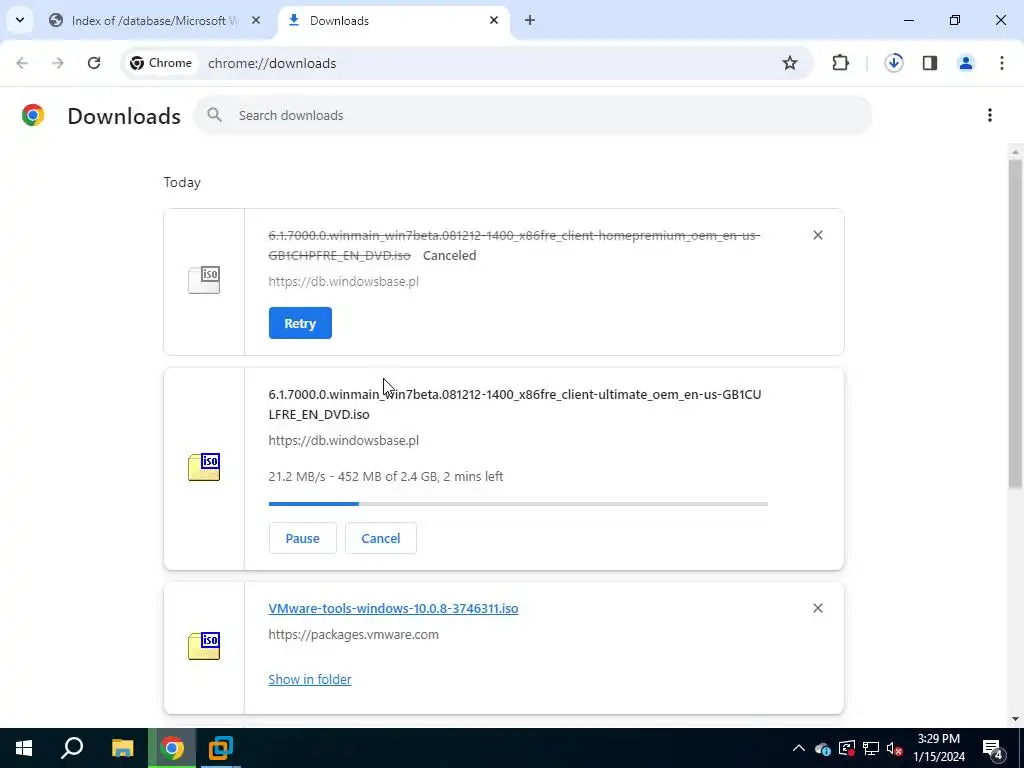Remove the canceled homepremium download entry

tap(818, 235)
